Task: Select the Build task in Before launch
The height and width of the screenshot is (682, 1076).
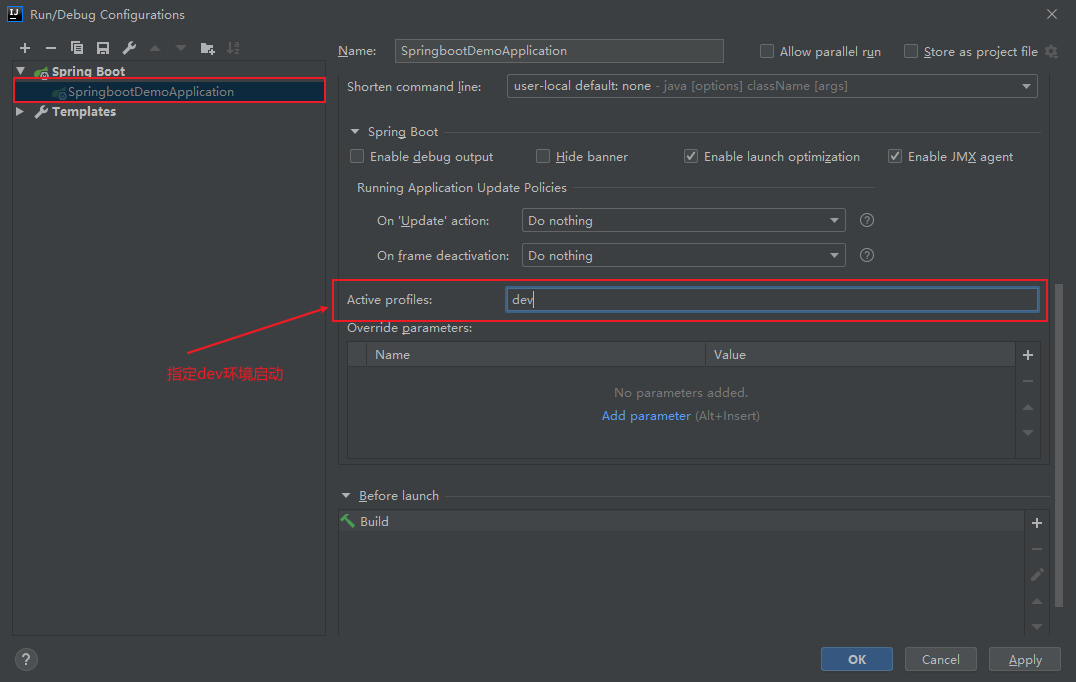Action: pos(375,522)
